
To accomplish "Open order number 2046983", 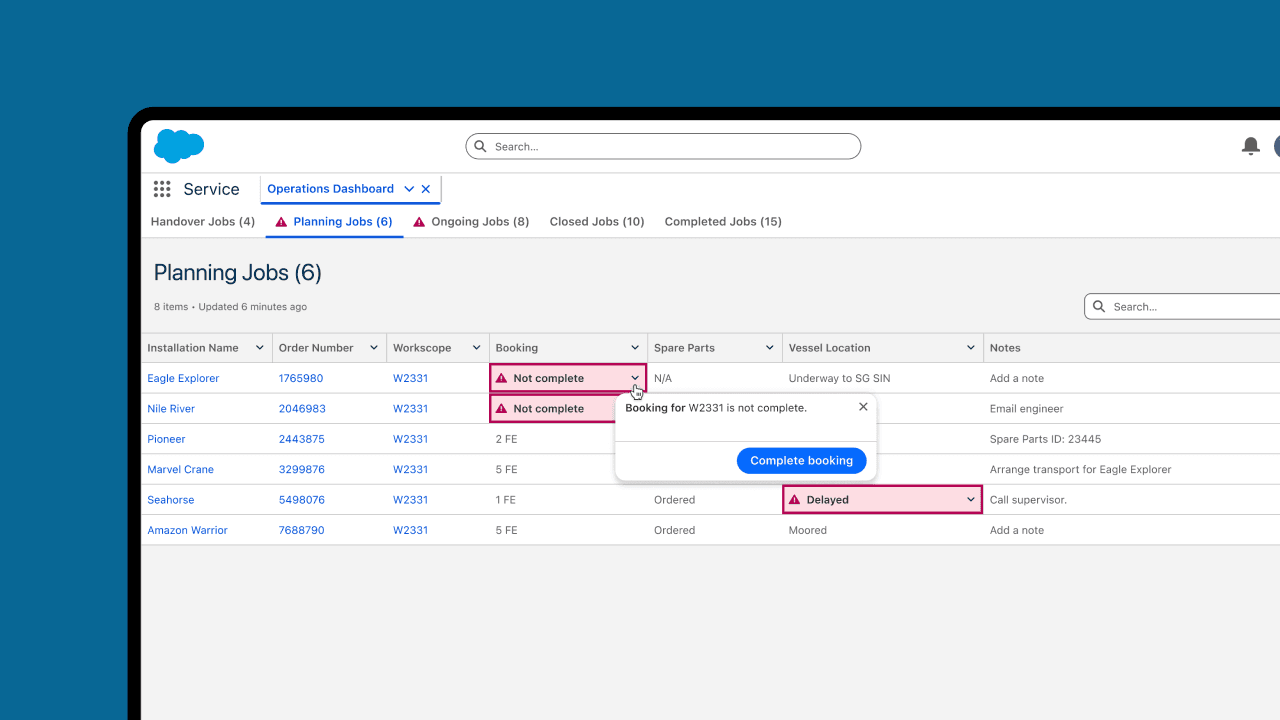I will point(302,408).
